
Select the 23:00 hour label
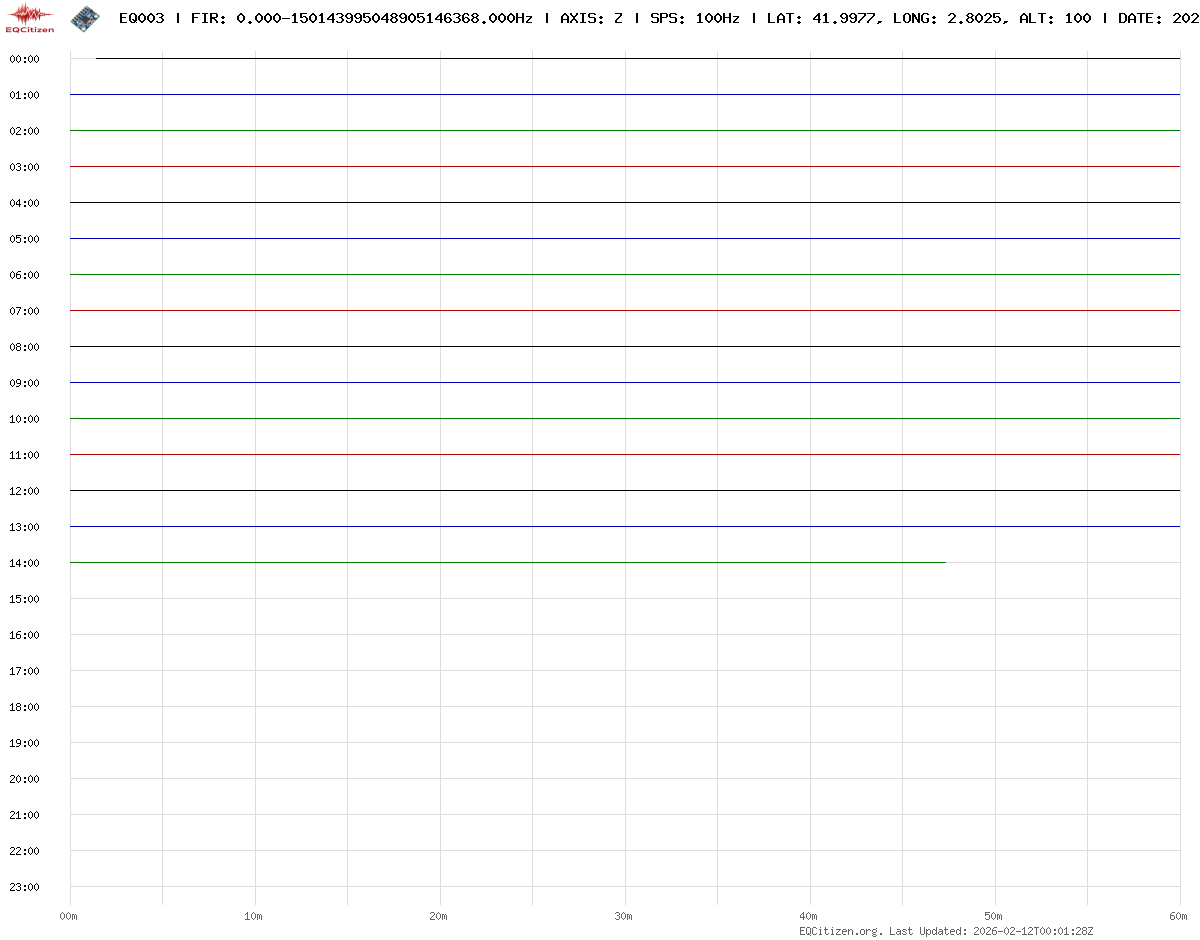pos(24,887)
